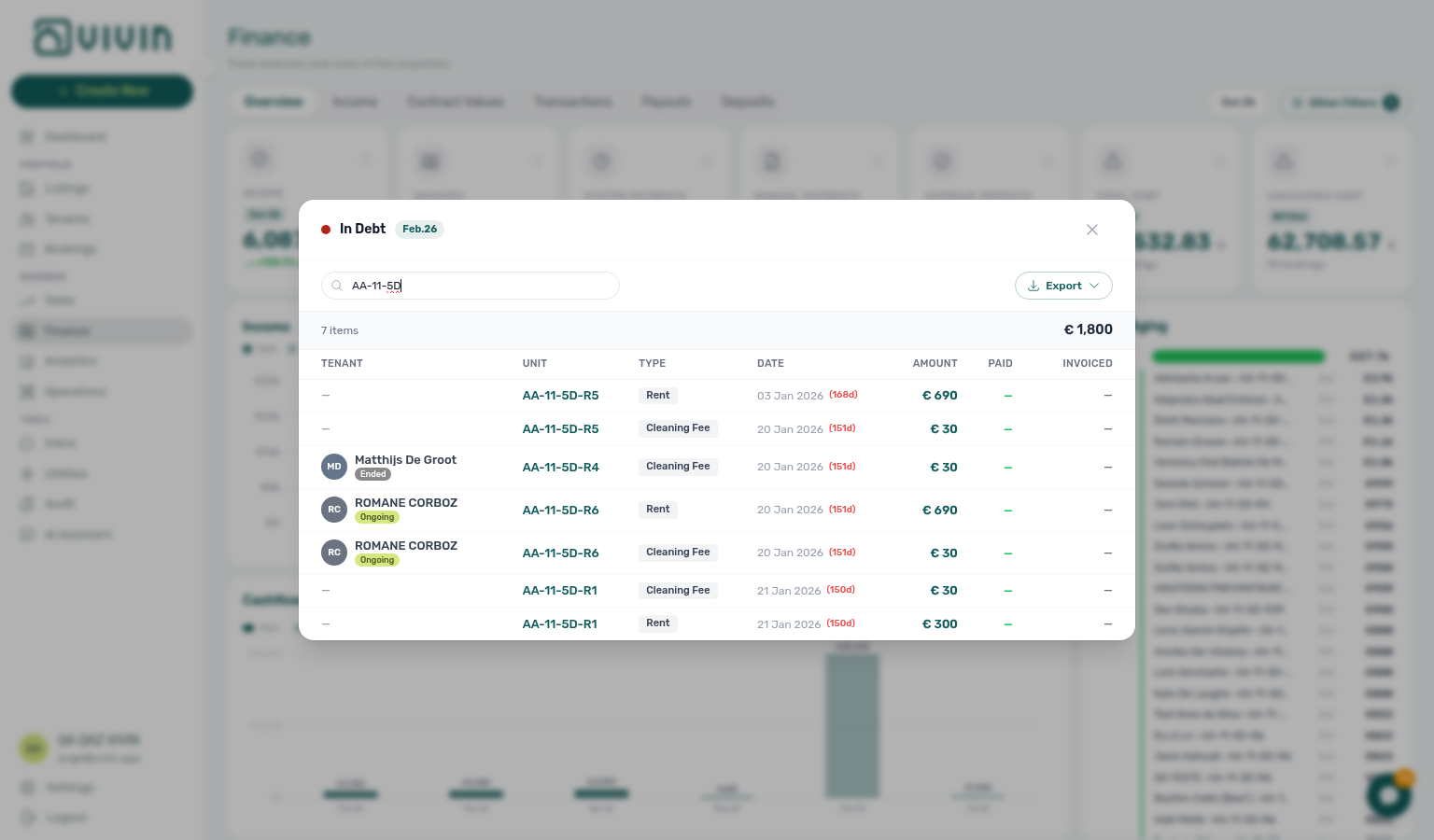Click the TENANT column header
The height and width of the screenshot is (840, 1434).
pyautogui.click(x=342, y=363)
